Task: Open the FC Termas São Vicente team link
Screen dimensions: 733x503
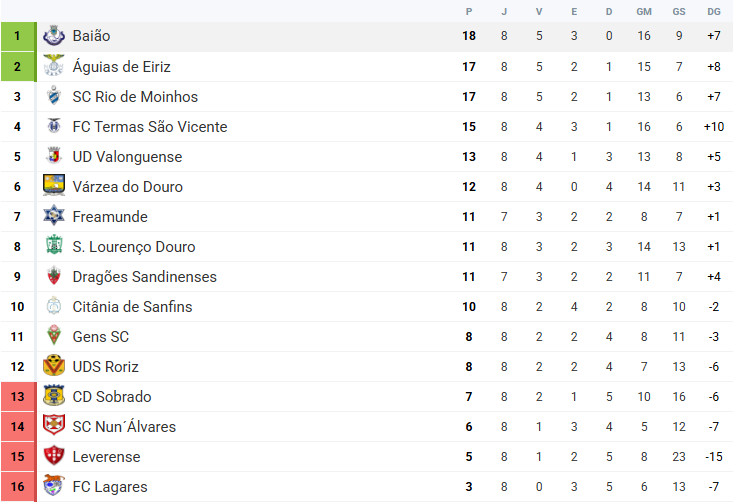Action: [150, 127]
